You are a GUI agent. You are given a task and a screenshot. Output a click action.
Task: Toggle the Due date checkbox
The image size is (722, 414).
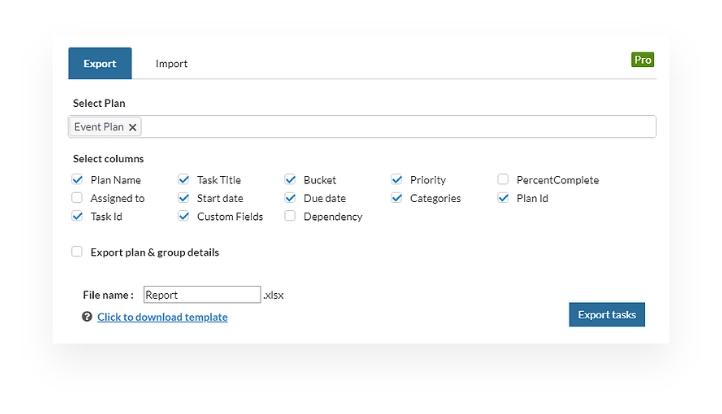290,198
